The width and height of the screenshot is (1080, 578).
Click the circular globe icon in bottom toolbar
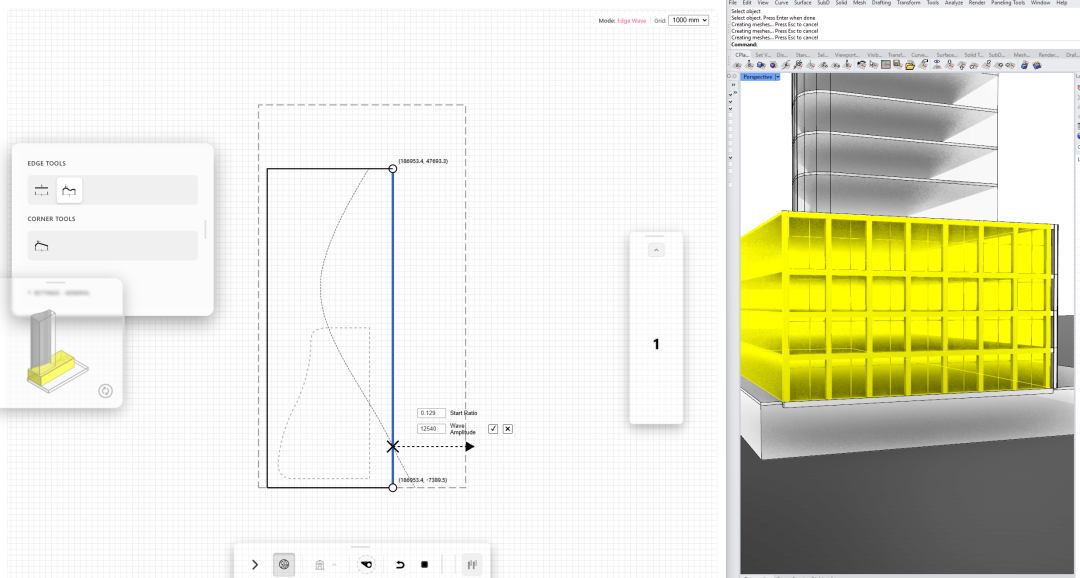pos(284,565)
